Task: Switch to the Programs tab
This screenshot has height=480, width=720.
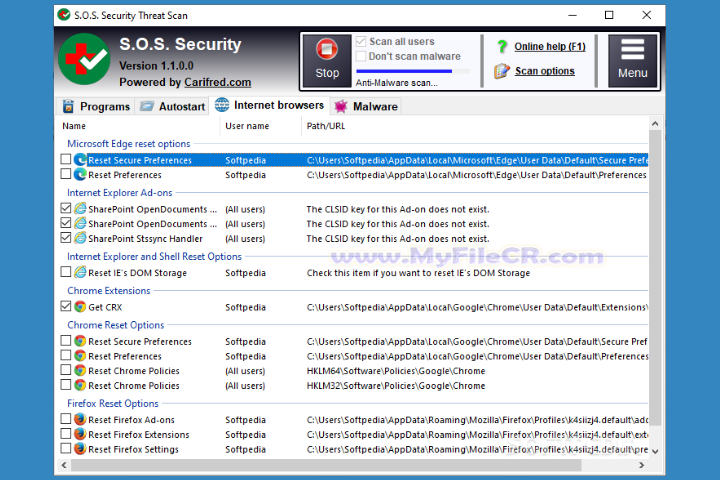Action: [x=96, y=107]
